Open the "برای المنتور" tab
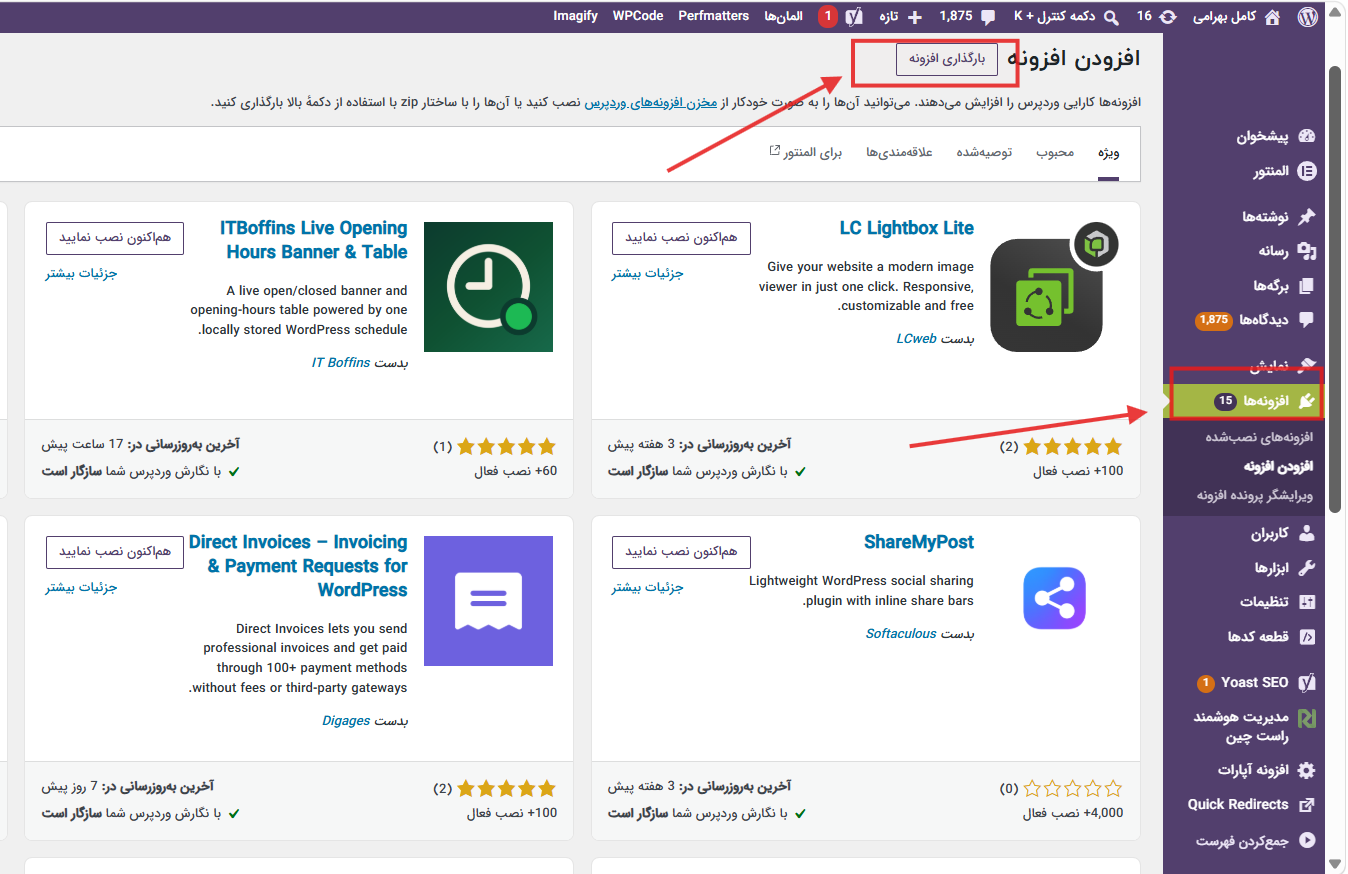The image size is (1348, 874). tap(806, 152)
